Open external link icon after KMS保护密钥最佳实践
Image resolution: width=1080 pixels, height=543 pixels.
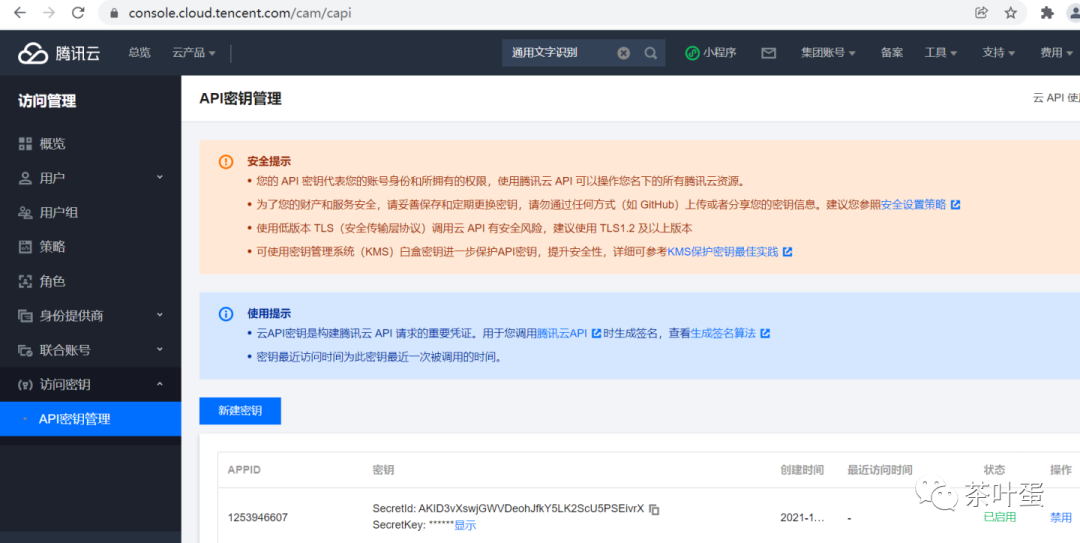(787, 252)
